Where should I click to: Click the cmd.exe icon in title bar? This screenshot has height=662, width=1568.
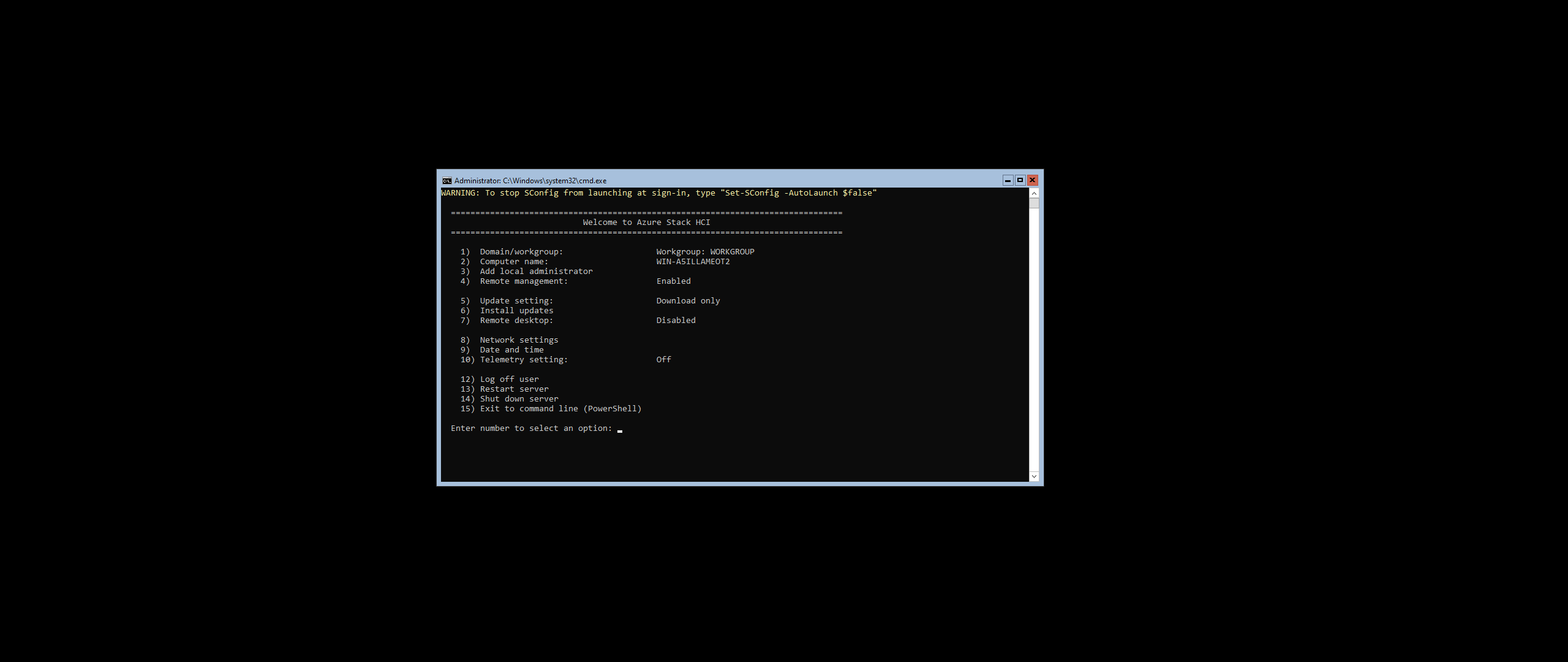click(x=447, y=181)
